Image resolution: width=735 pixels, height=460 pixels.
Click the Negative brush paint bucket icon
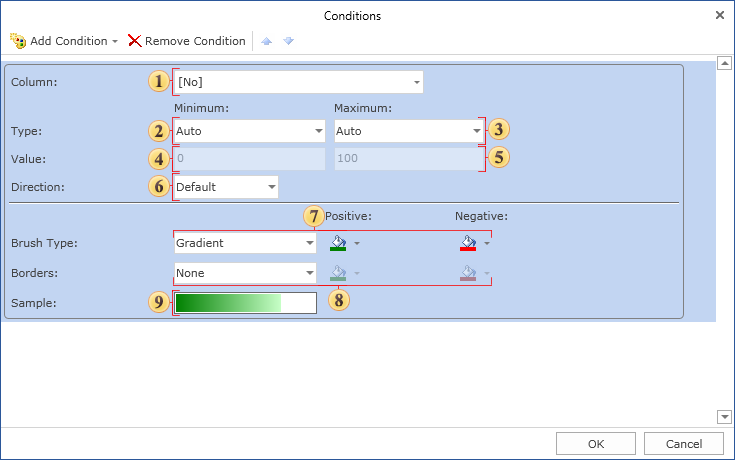point(468,242)
